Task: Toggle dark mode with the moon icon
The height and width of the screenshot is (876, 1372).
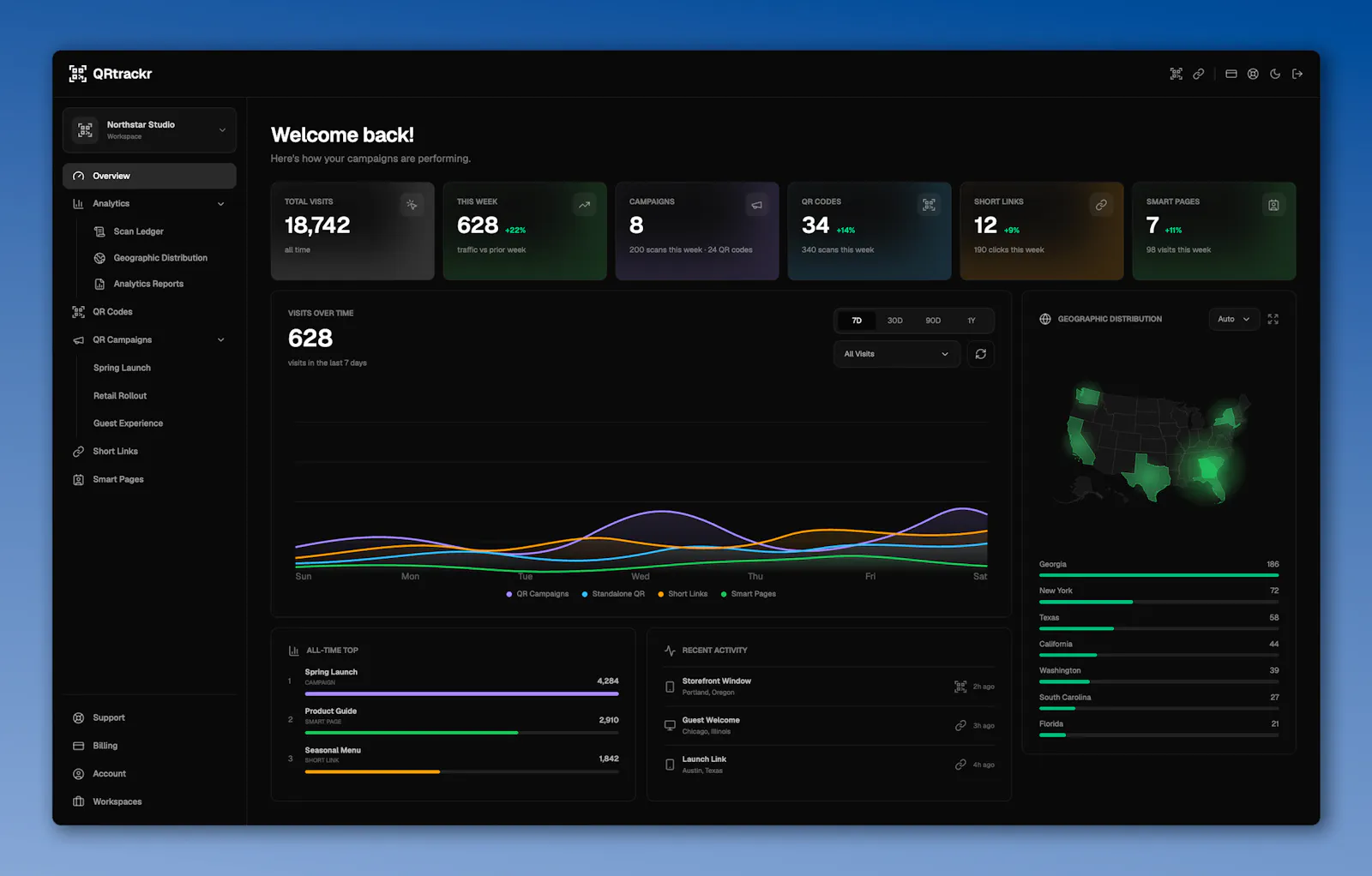Action: click(x=1275, y=74)
